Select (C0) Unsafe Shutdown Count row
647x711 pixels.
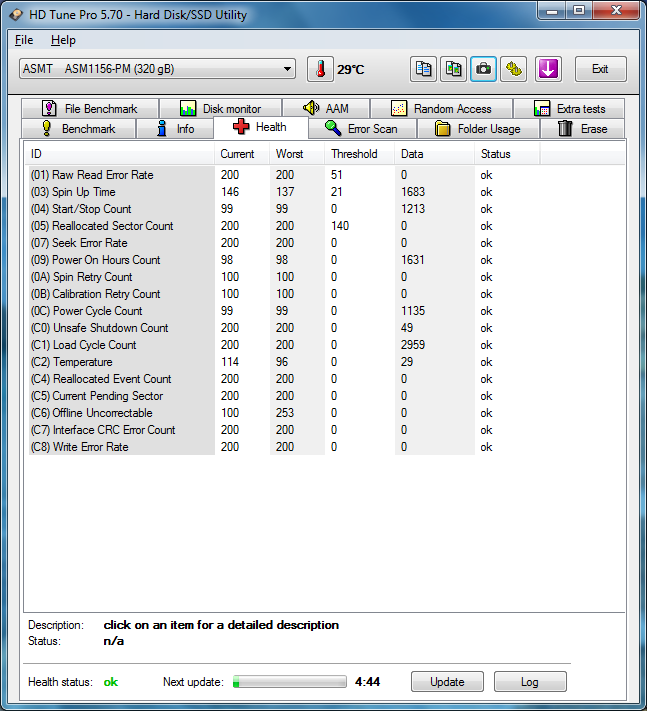(284, 328)
